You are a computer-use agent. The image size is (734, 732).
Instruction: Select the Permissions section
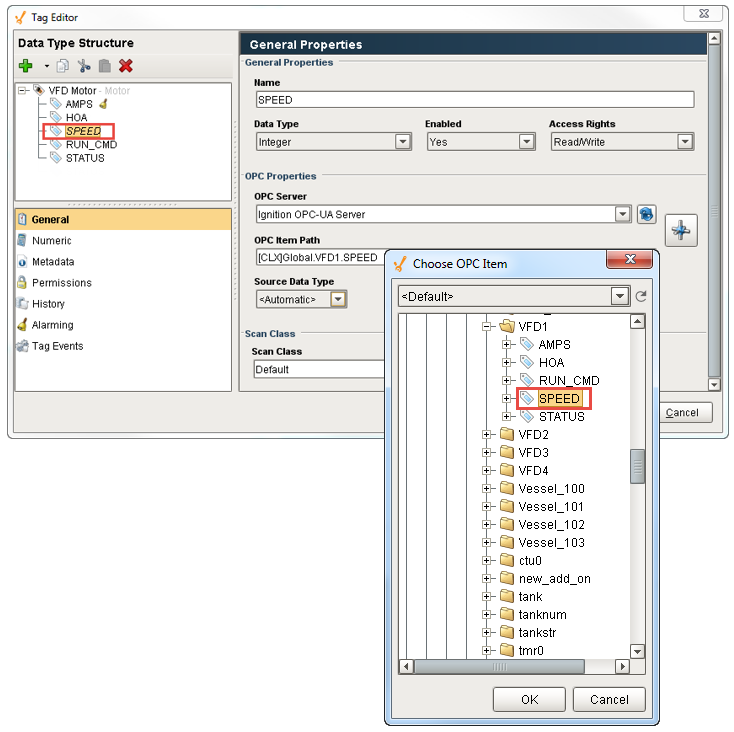pos(61,283)
